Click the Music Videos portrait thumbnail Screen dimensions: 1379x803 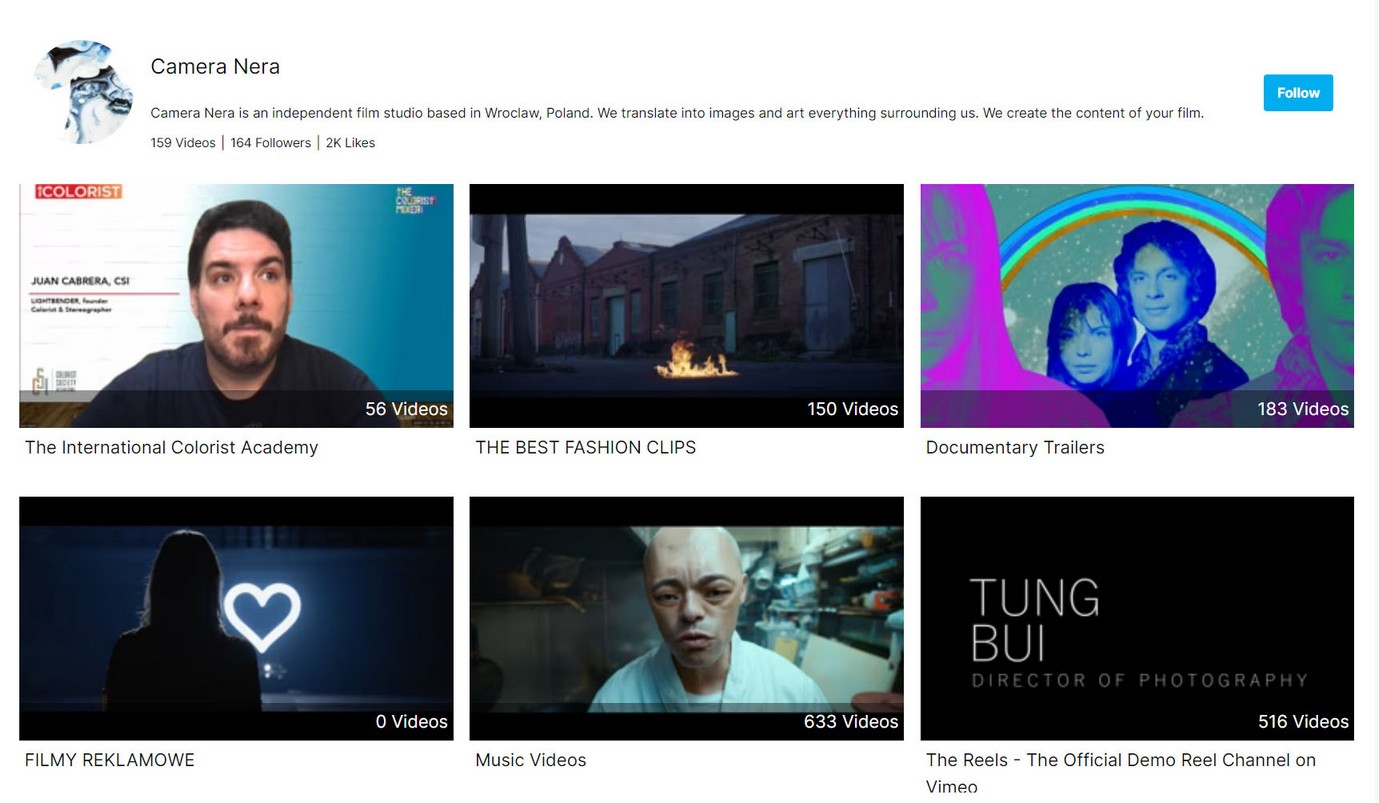click(x=686, y=617)
